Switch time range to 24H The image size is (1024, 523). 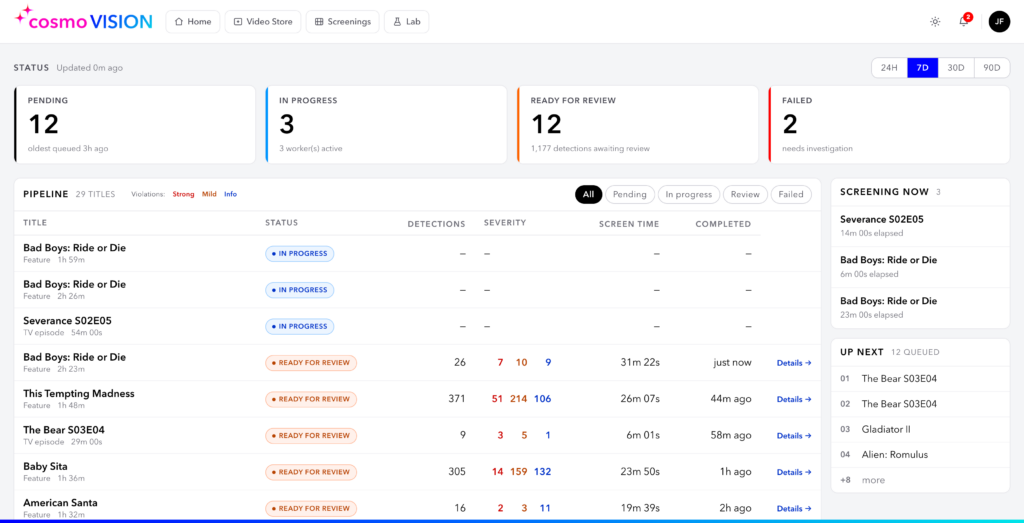point(889,68)
